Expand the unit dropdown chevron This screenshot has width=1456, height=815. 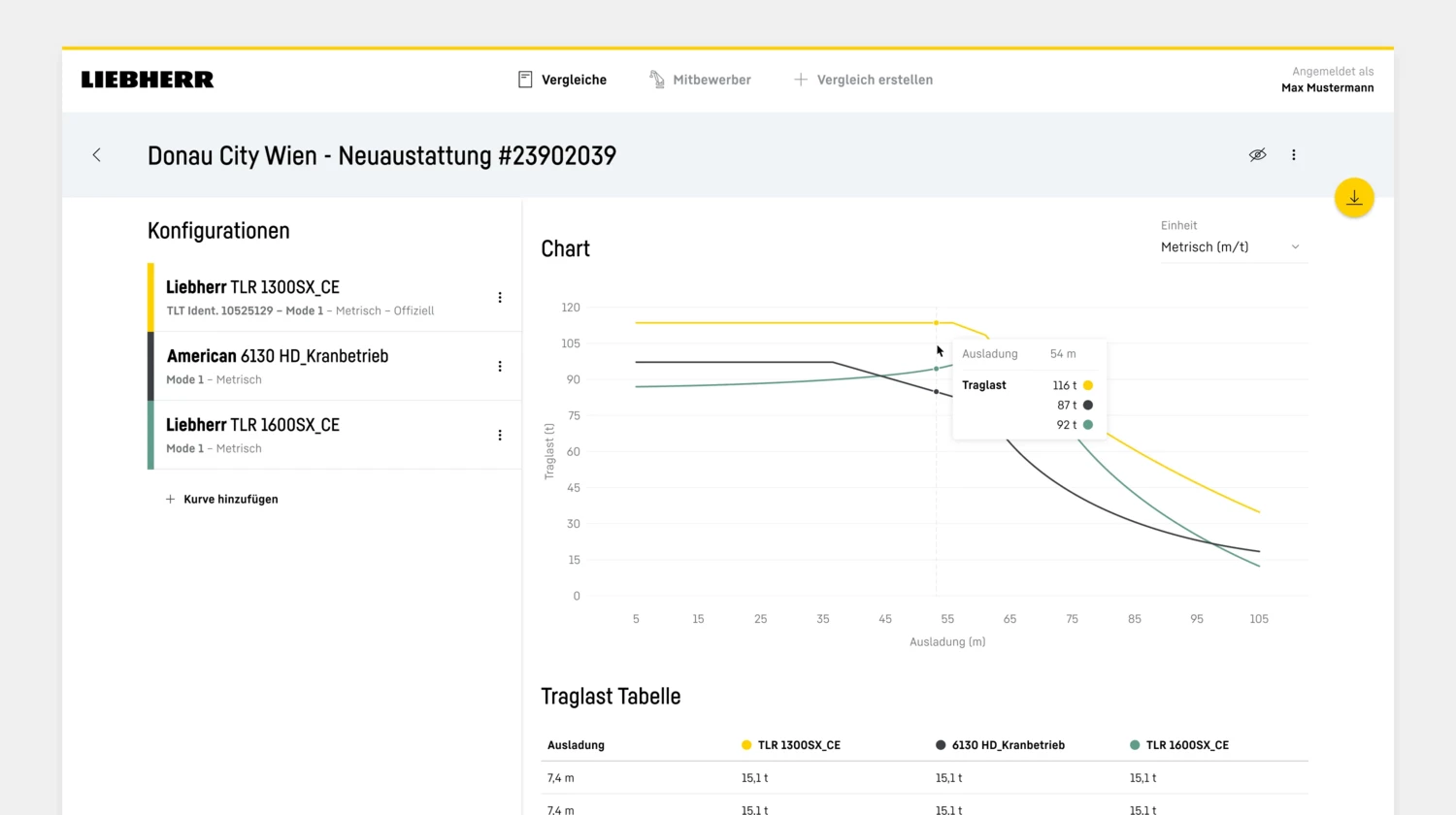(1295, 247)
